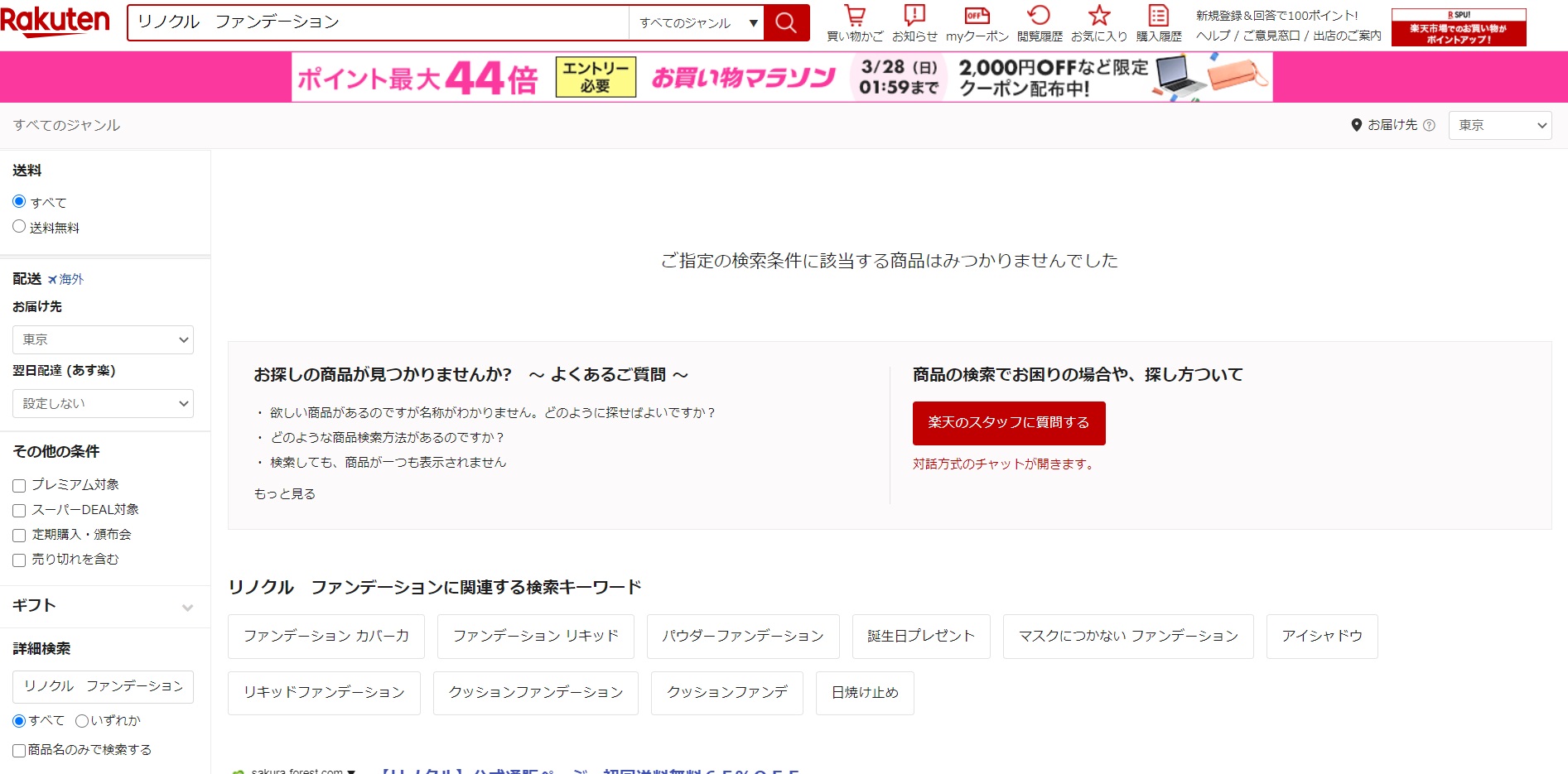The image size is (1568, 774).
Task: Click the airplane 海外 shipping link
Action: (x=65, y=280)
